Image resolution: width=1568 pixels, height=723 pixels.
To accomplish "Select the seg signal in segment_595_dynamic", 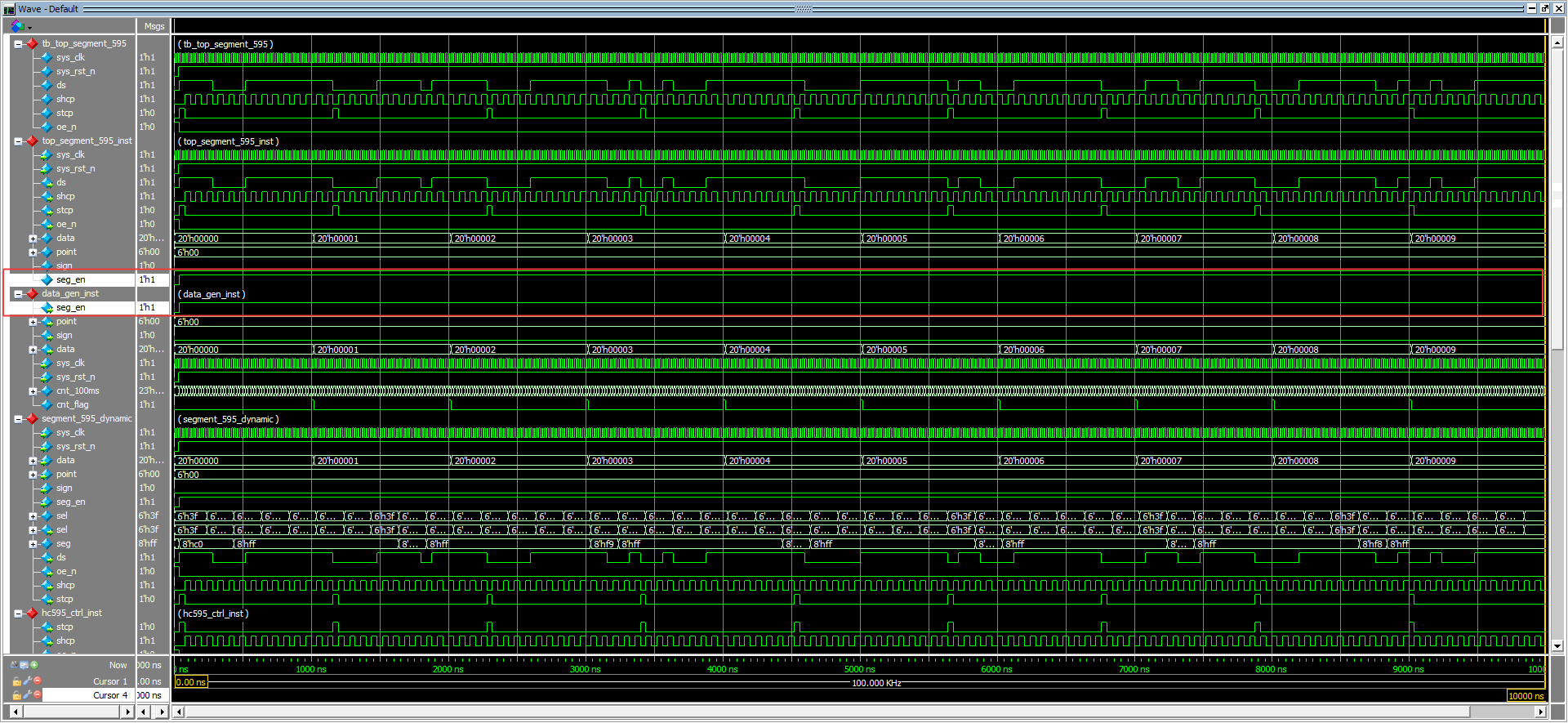I will click(x=63, y=544).
